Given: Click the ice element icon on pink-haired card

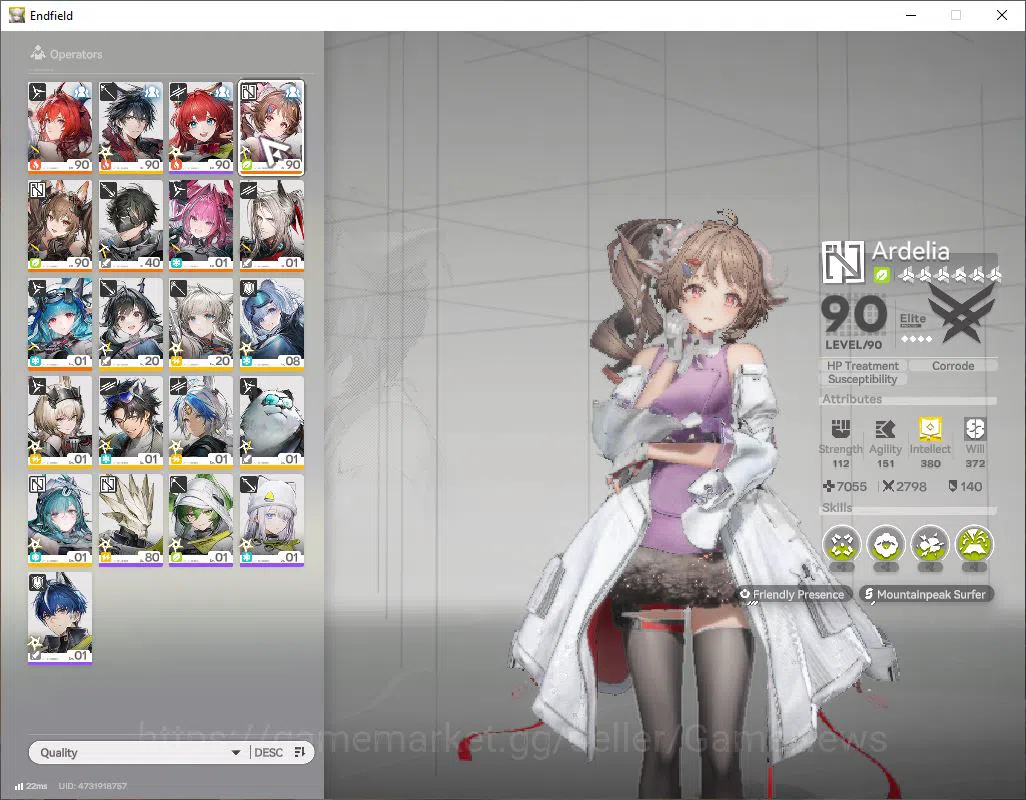Looking at the screenshot, I should tap(176, 263).
